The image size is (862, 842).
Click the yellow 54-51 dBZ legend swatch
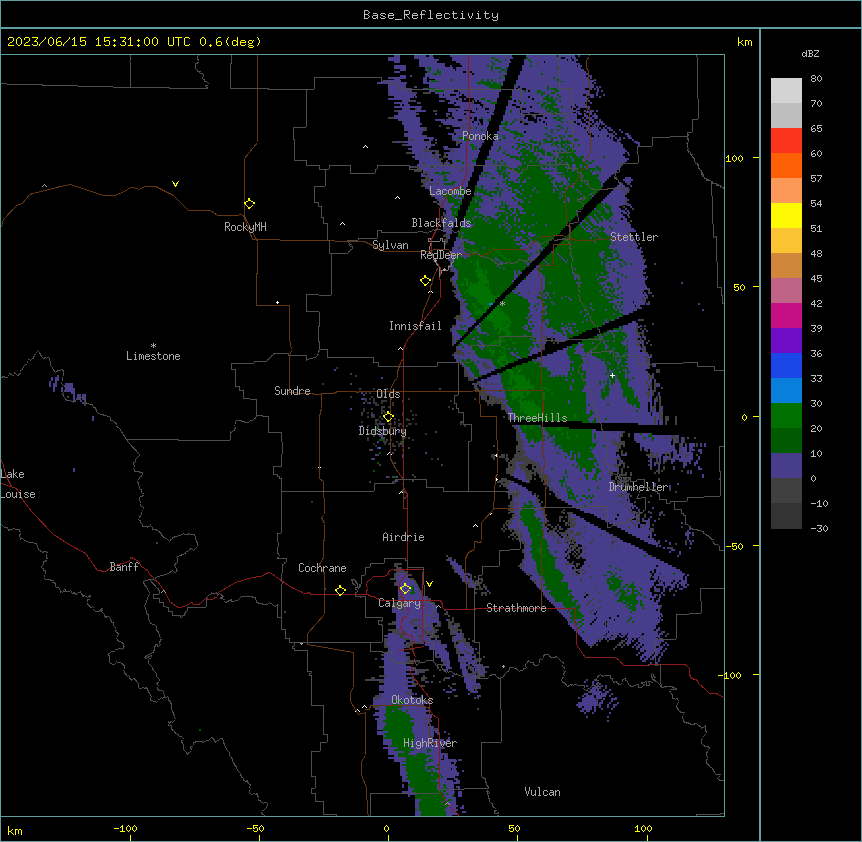[x=786, y=215]
